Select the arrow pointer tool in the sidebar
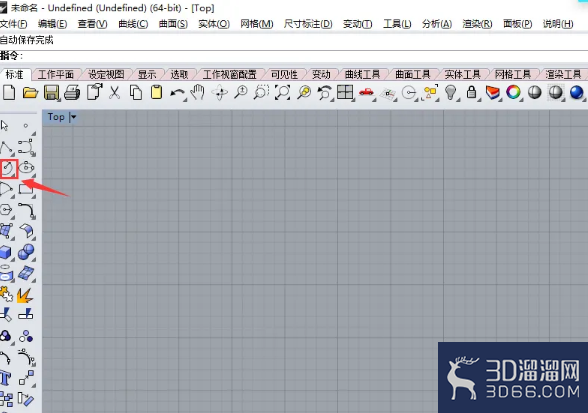Screen dimensions: 588x413 pos(5,125)
